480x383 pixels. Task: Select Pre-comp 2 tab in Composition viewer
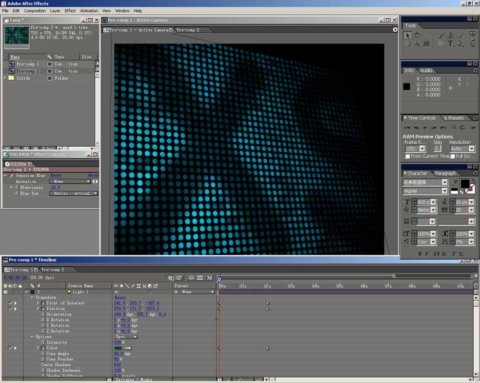click(188, 30)
